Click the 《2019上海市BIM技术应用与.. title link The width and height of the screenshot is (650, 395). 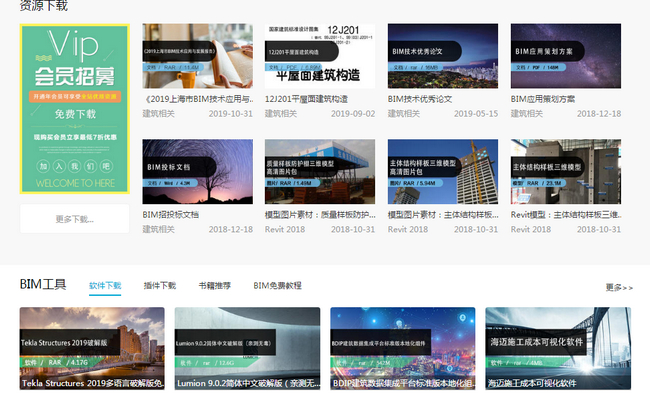198,99
